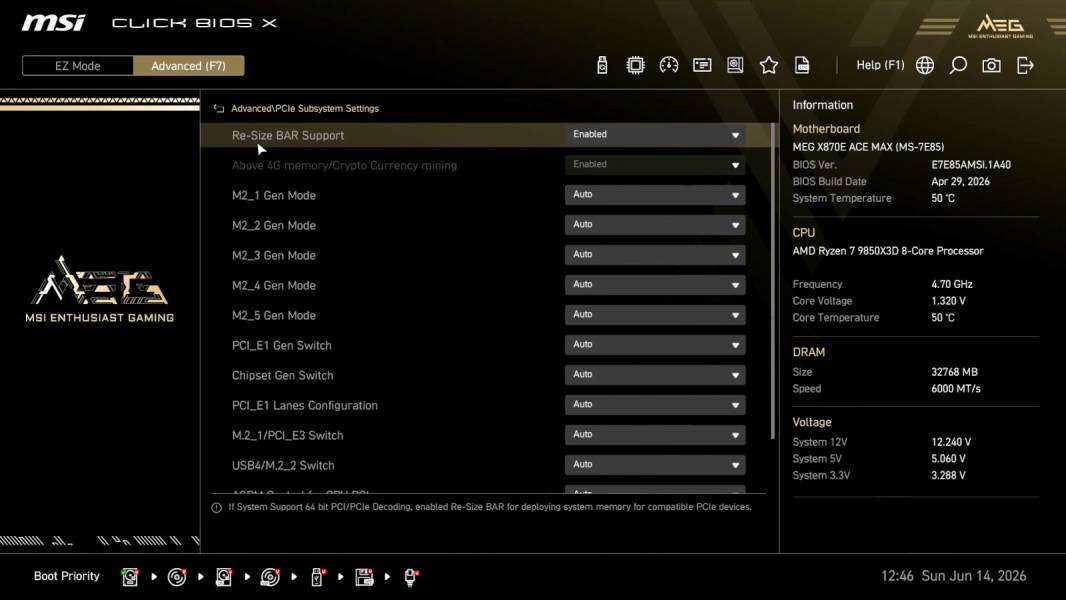Expand the USB4/M.2_2 Switch dropdown
Viewport: 1066px width, 600px height.
[655, 465]
